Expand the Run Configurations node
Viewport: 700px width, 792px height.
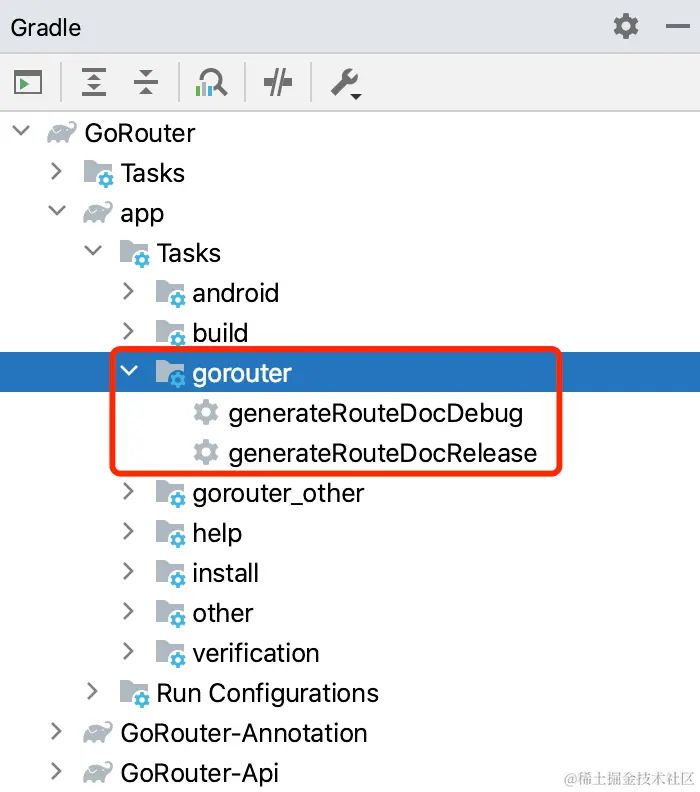pos(92,691)
